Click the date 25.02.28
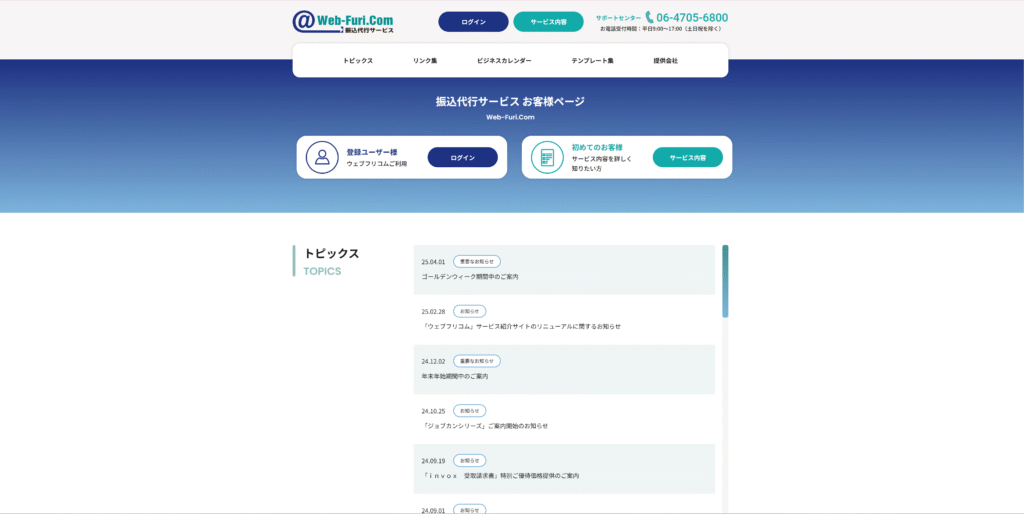The height and width of the screenshot is (514, 1024). [433, 312]
